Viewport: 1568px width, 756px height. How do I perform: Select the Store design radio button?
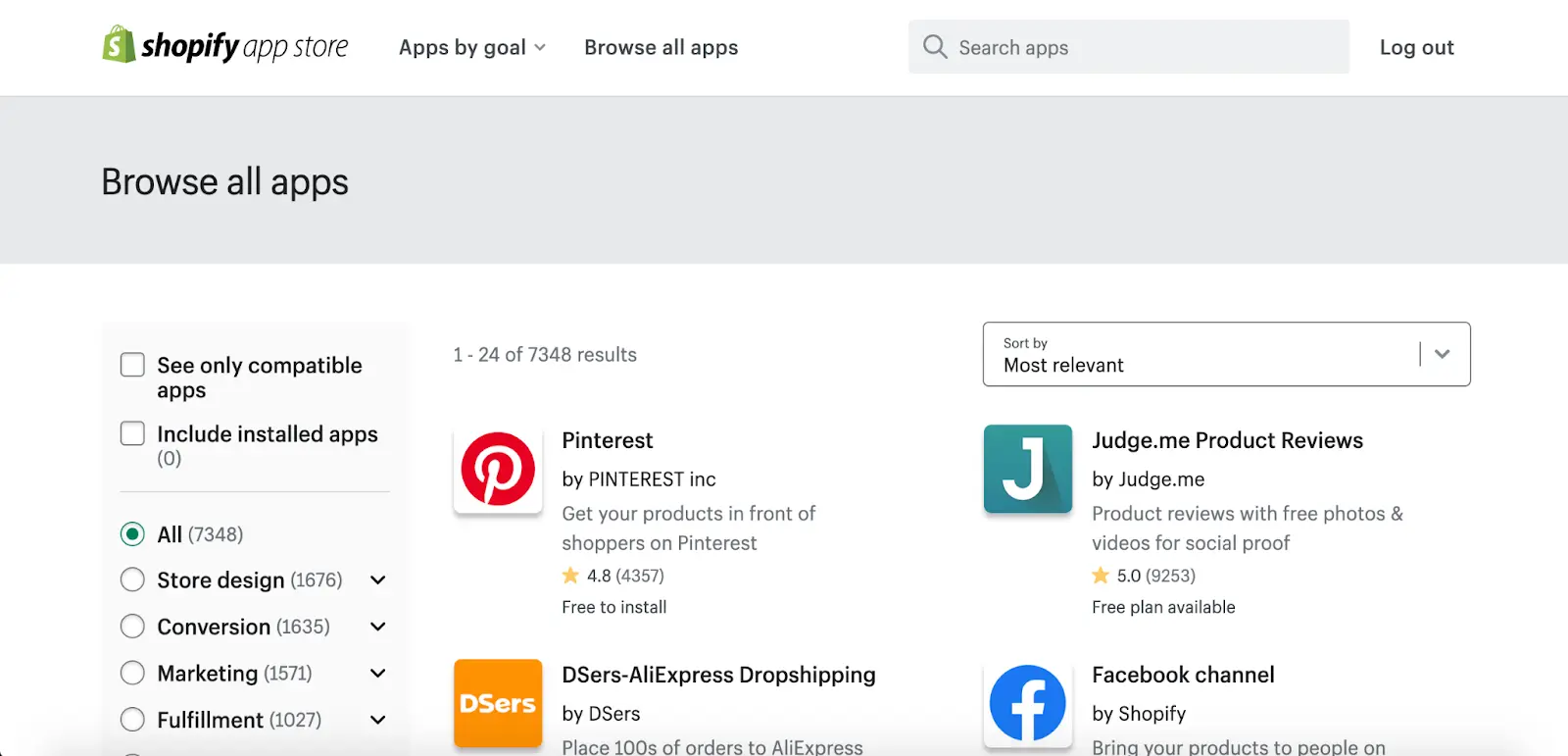tap(132, 580)
